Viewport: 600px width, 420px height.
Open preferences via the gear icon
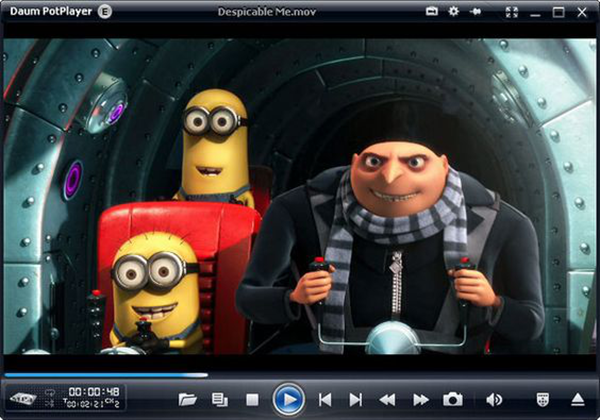click(453, 11)
